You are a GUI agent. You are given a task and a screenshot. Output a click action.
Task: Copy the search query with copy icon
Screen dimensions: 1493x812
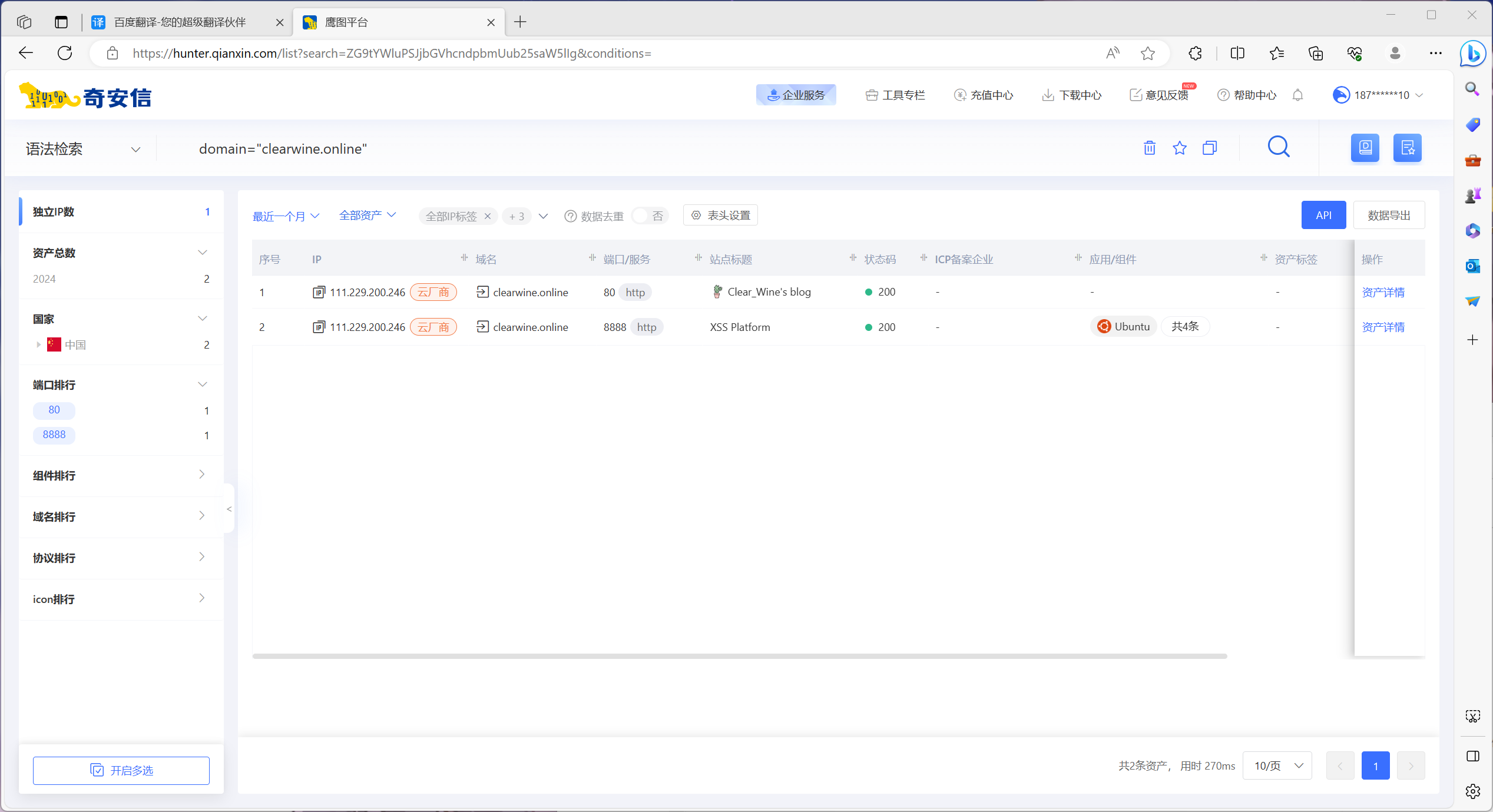[x=1210, y=148]
